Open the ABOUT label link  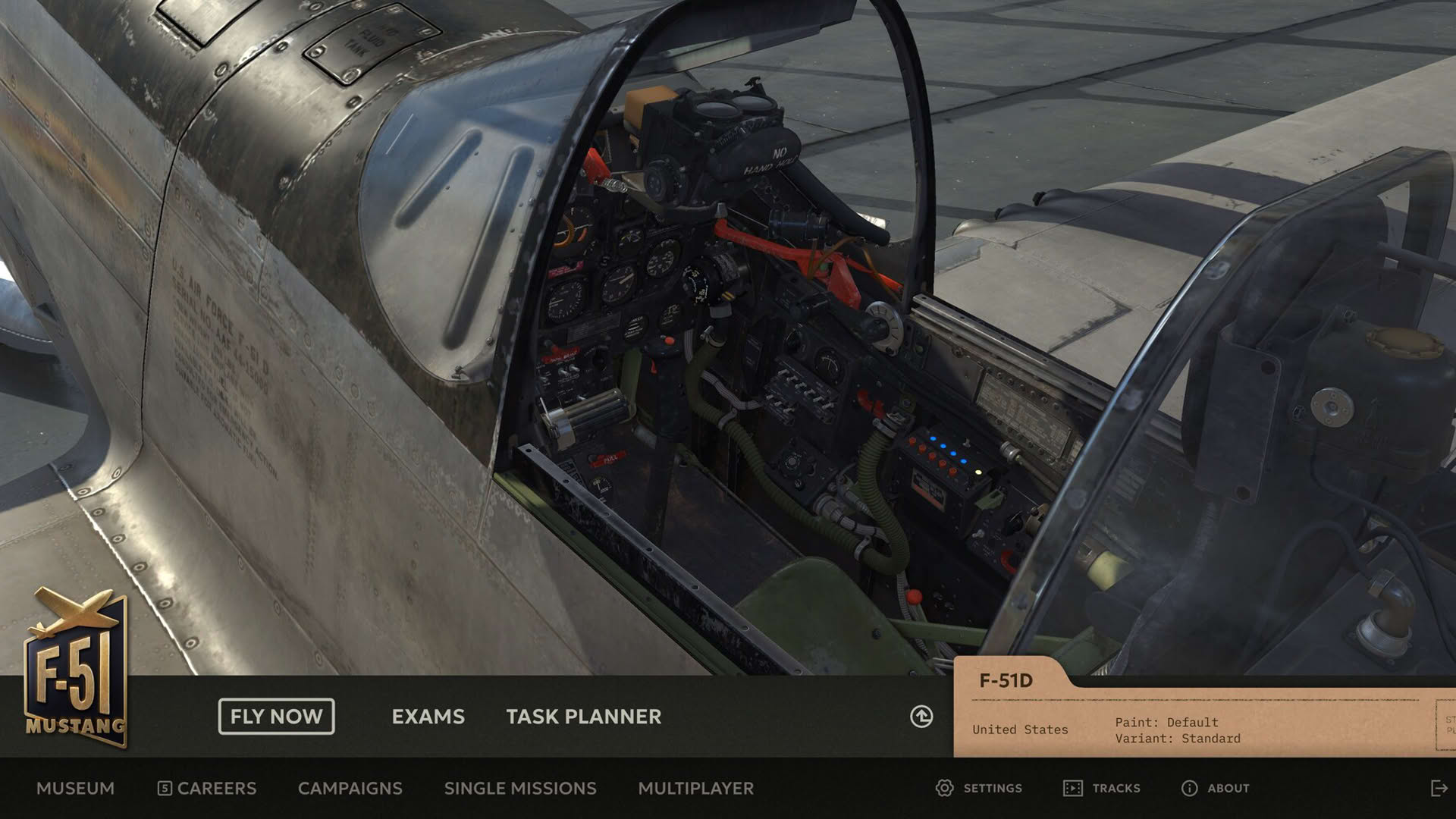(x=1228, y=789)
